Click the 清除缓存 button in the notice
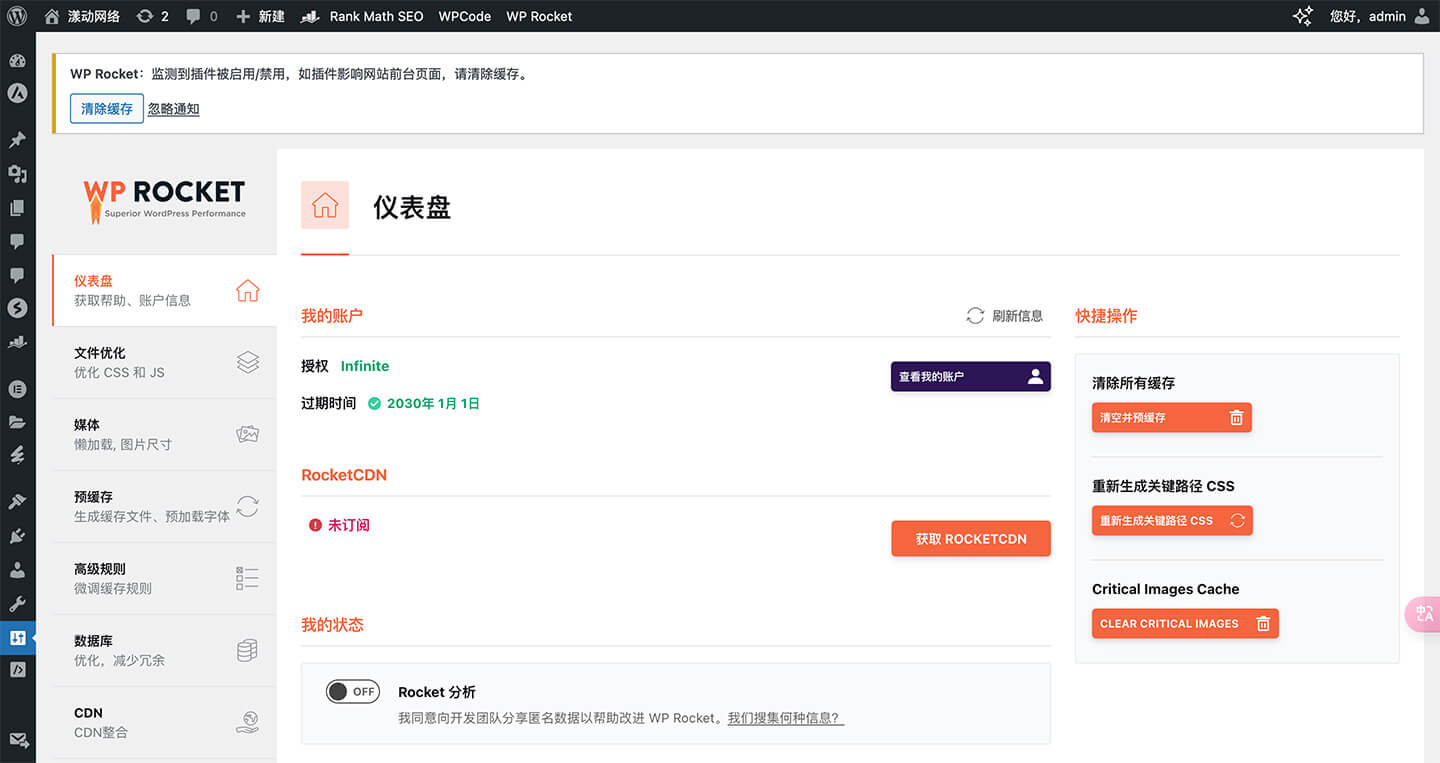This screenshot has height=763, width=1440. 107,108
